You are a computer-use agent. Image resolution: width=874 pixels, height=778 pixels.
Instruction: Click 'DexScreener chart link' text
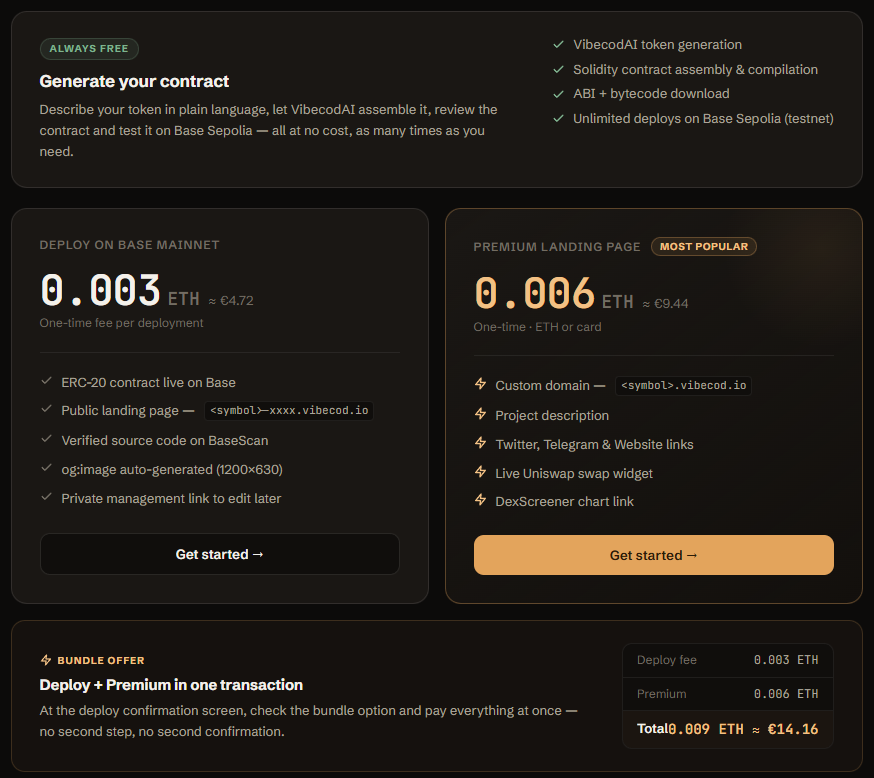564,502
